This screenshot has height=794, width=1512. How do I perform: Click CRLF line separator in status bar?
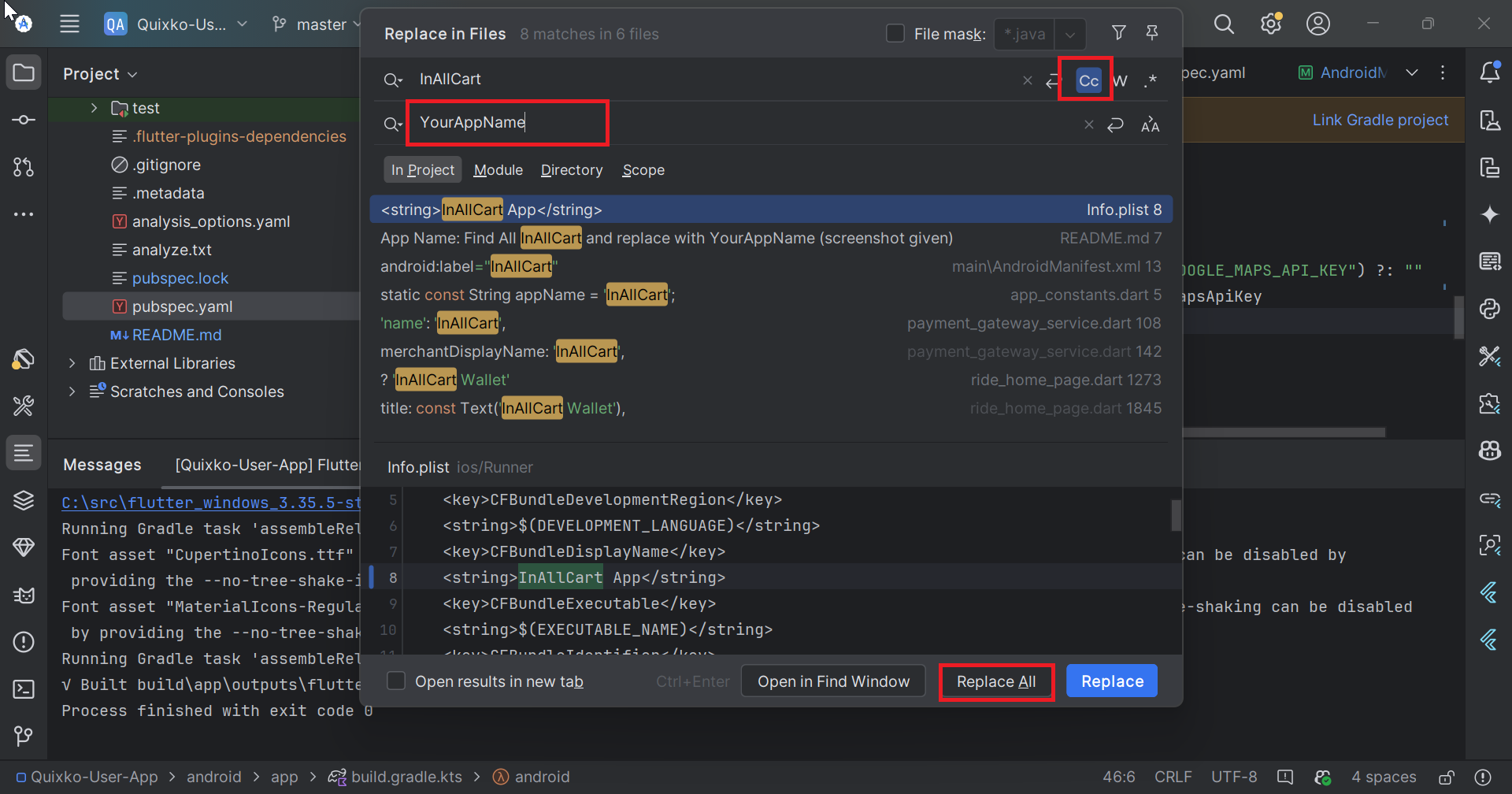pos(1173,777)
